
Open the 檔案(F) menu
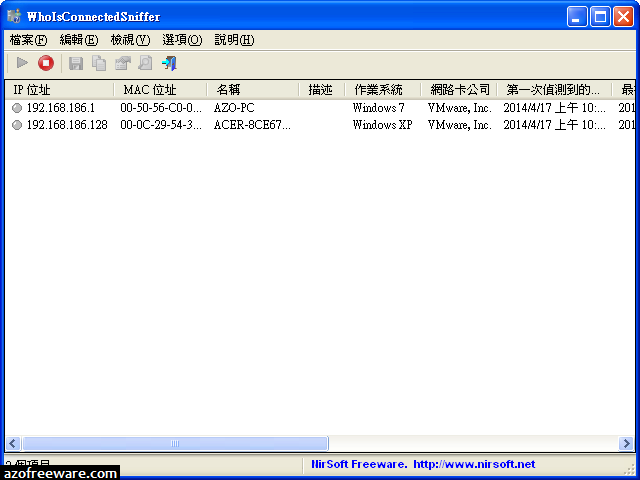click(x=28, y=40)
